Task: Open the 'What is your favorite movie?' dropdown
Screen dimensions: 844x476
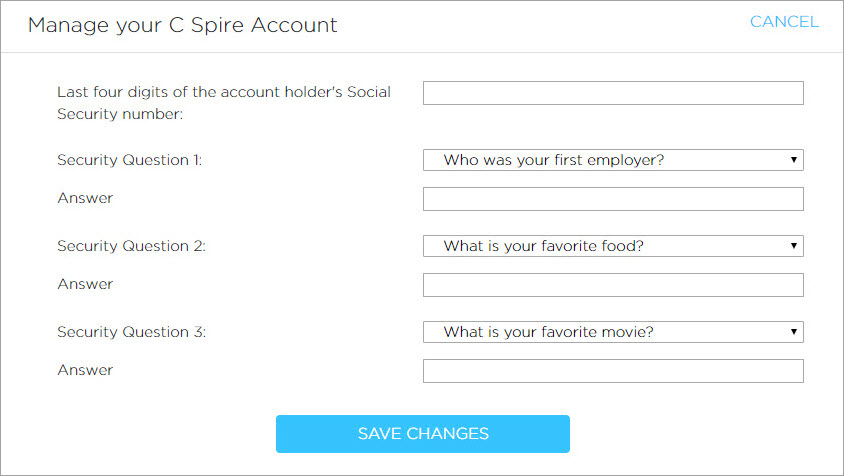Action: 613,332
